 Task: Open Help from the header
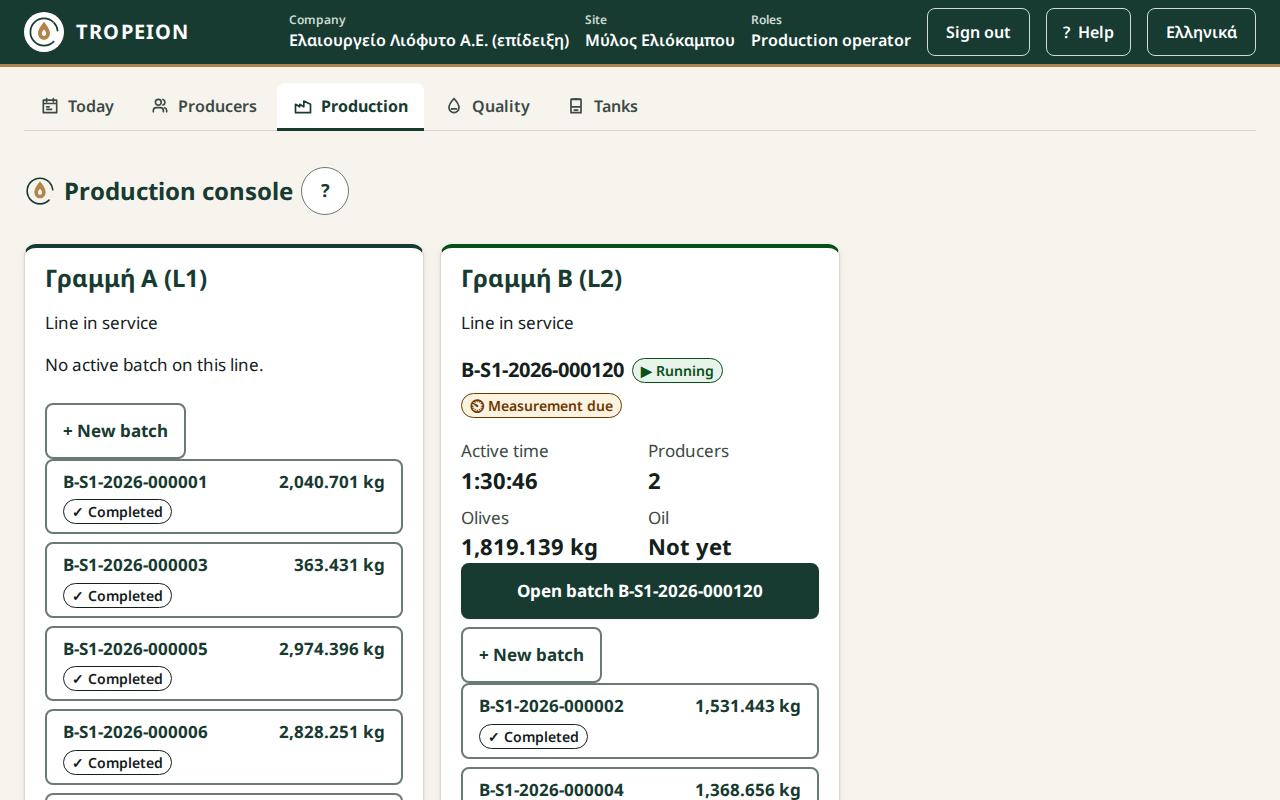tap(1088, 32)
